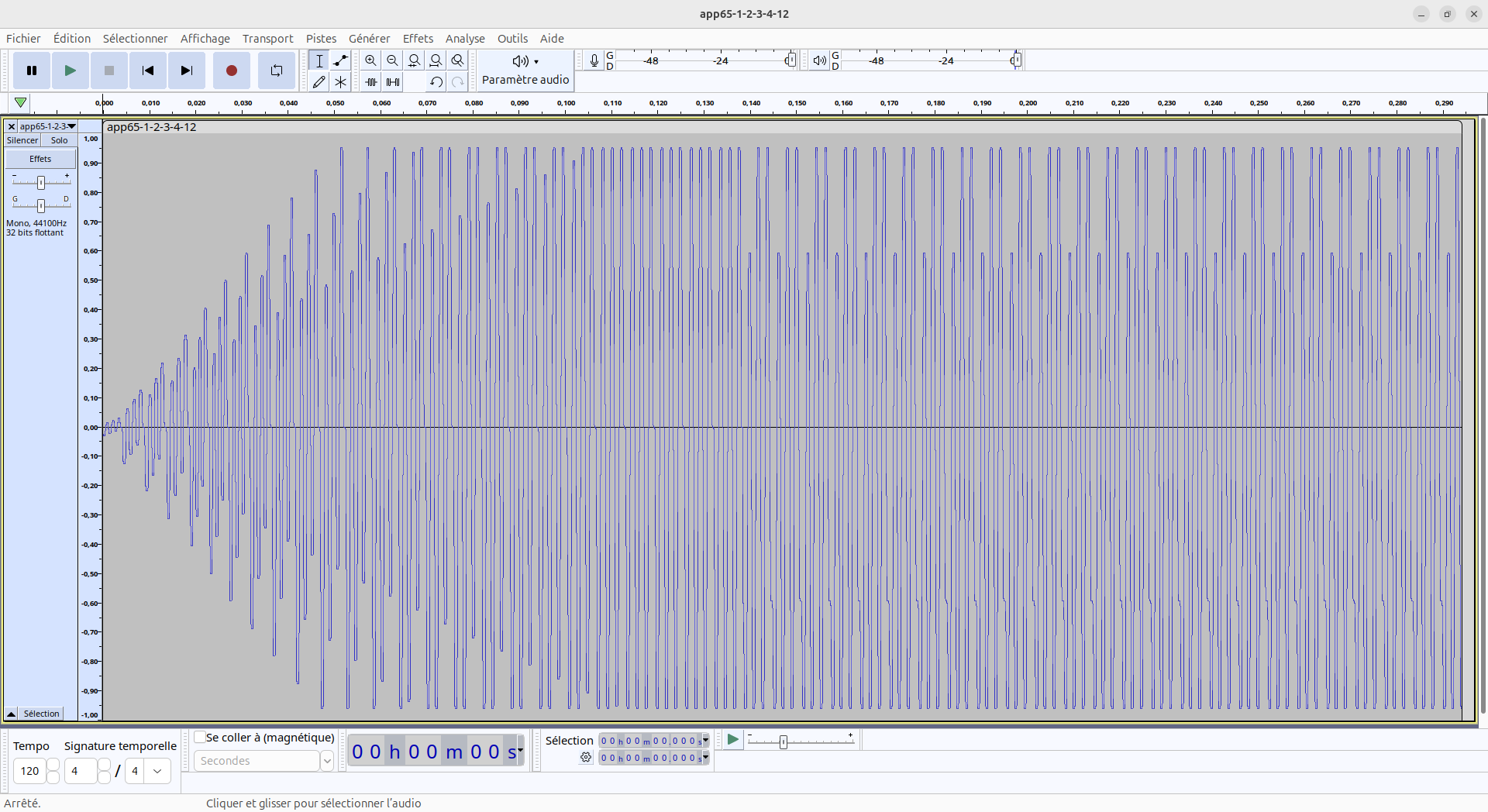Expand the time signature denominator dropdown
The image size is (1488, 812).
(157, 771)
